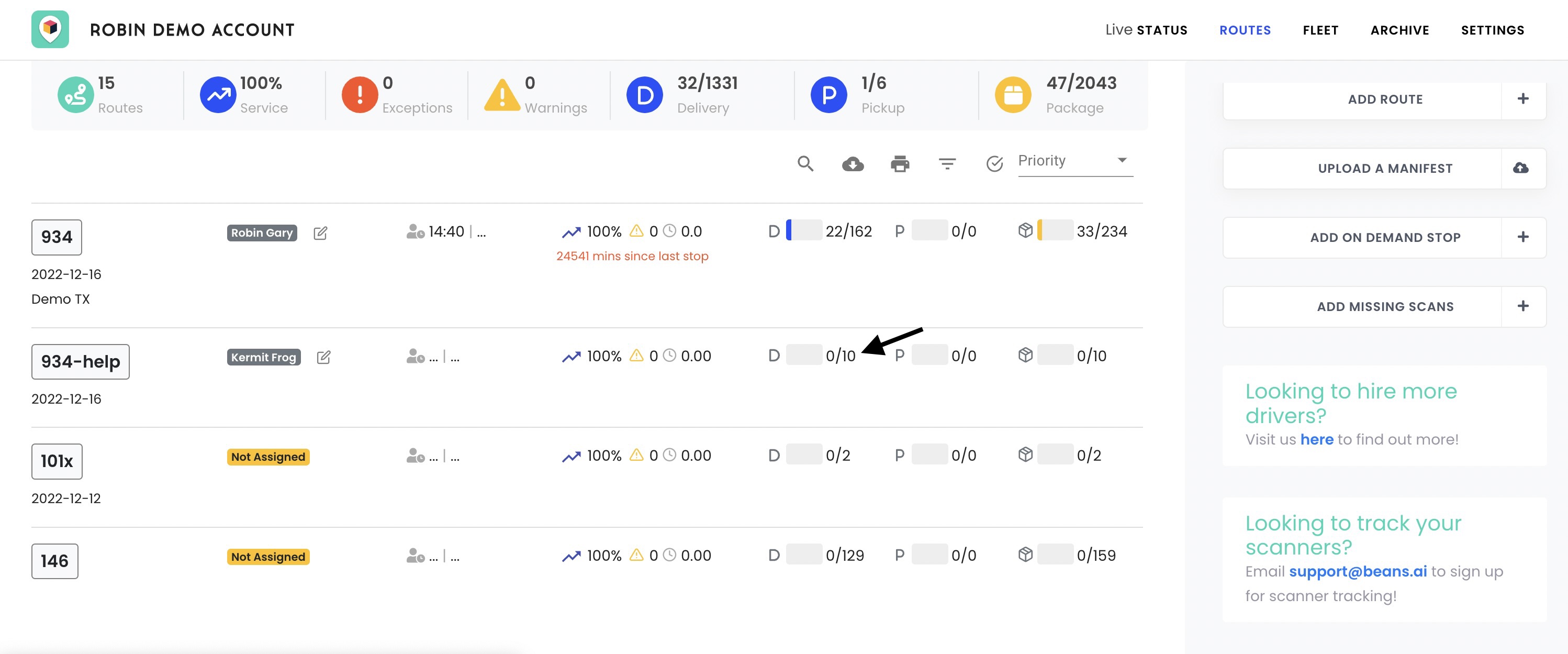This screenshot has width=1568, height=654.
Task: Click Upload a Manifest button
Action: (1384, 168)
